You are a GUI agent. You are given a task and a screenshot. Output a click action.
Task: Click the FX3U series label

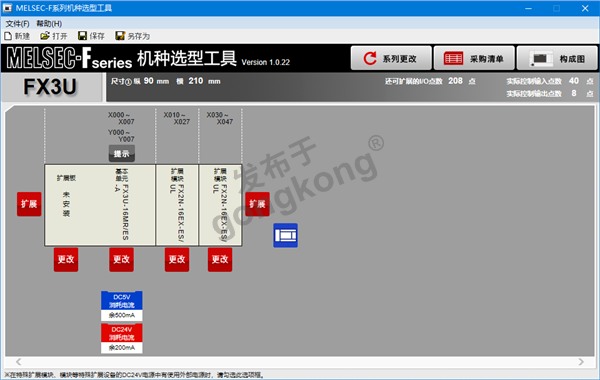pos(50,87)
